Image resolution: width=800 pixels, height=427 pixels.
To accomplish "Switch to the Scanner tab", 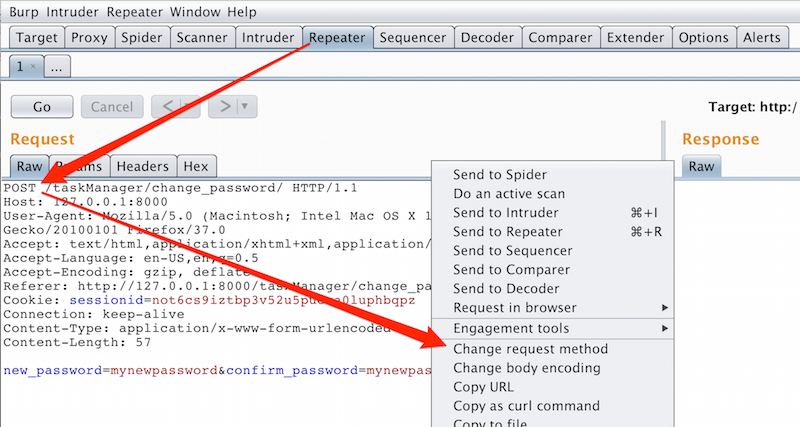I will 202,37.
